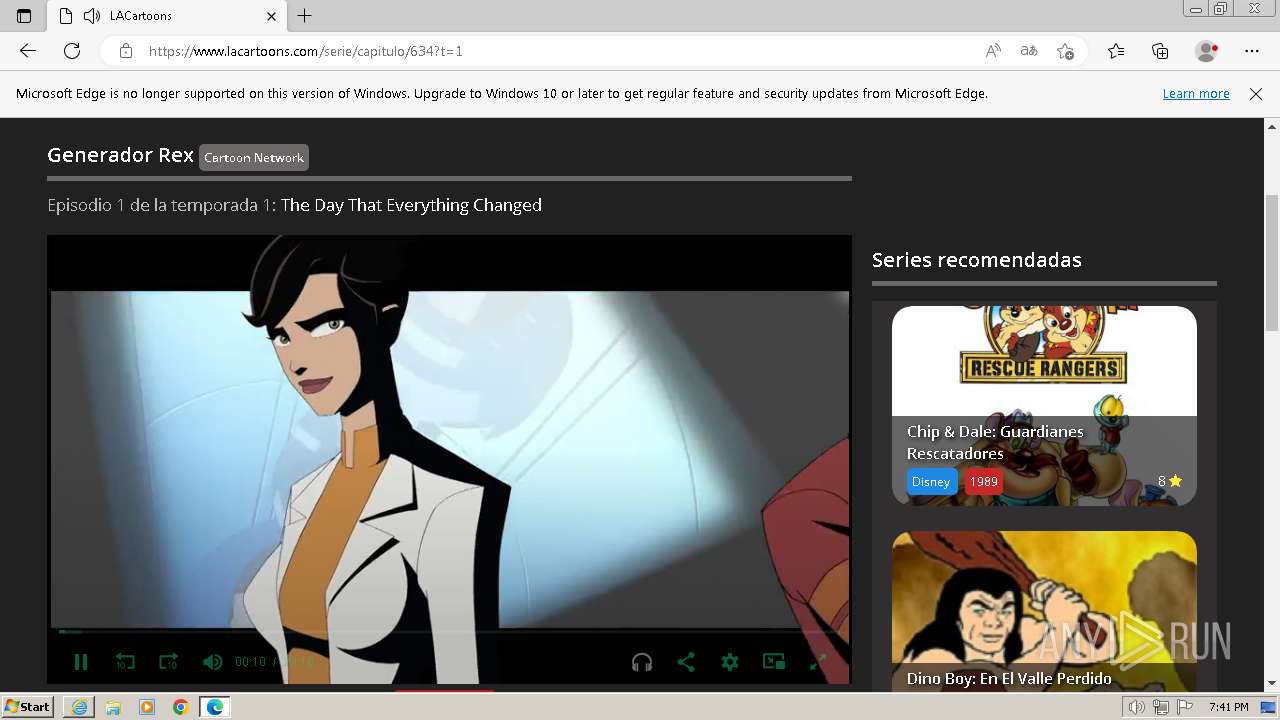
Task: Click the 7:41 PM system clock
Action: click(x=1229, y=707)
